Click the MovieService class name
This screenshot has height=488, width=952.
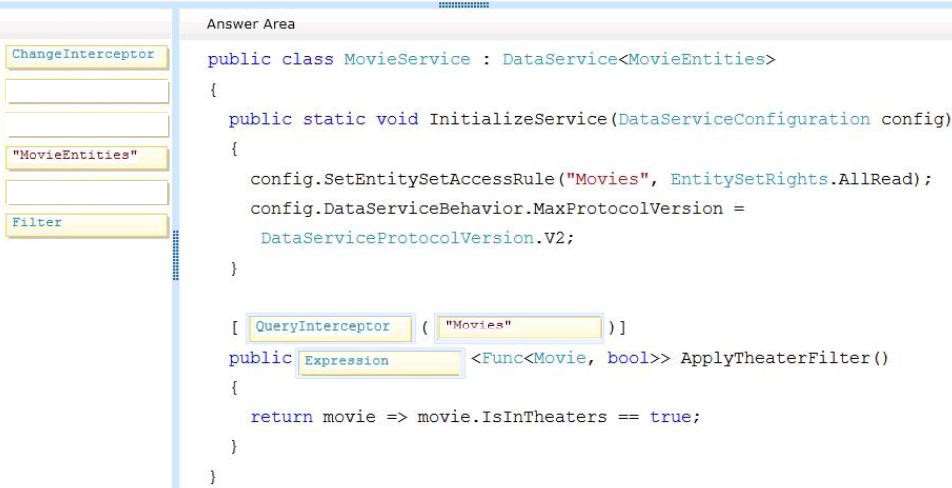click(x=407, y=59)
